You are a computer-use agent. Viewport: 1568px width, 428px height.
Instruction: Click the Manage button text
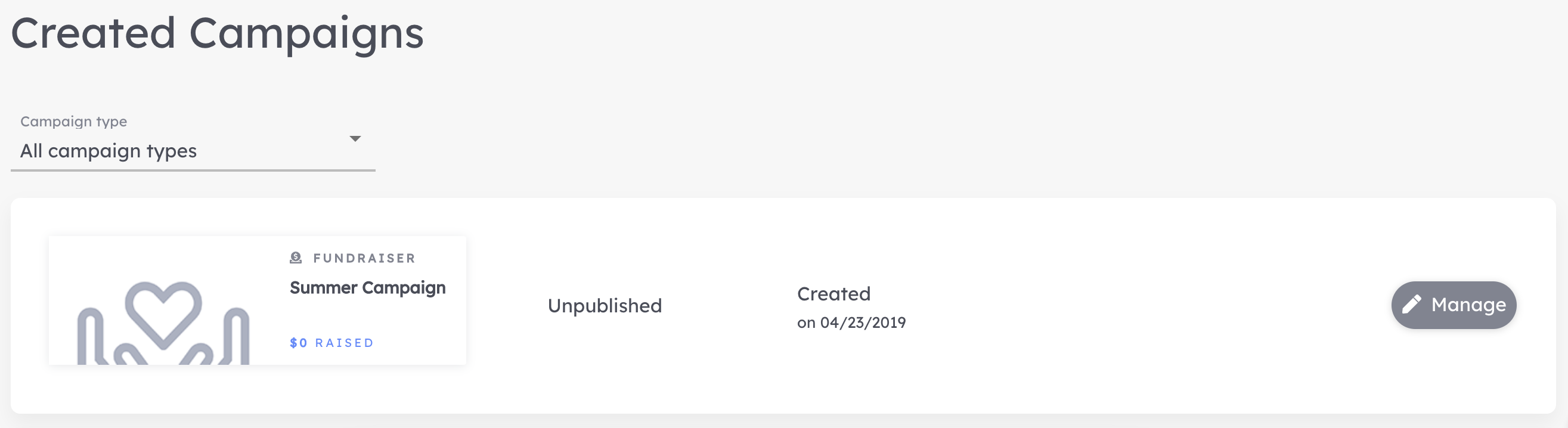[1468, 305]
